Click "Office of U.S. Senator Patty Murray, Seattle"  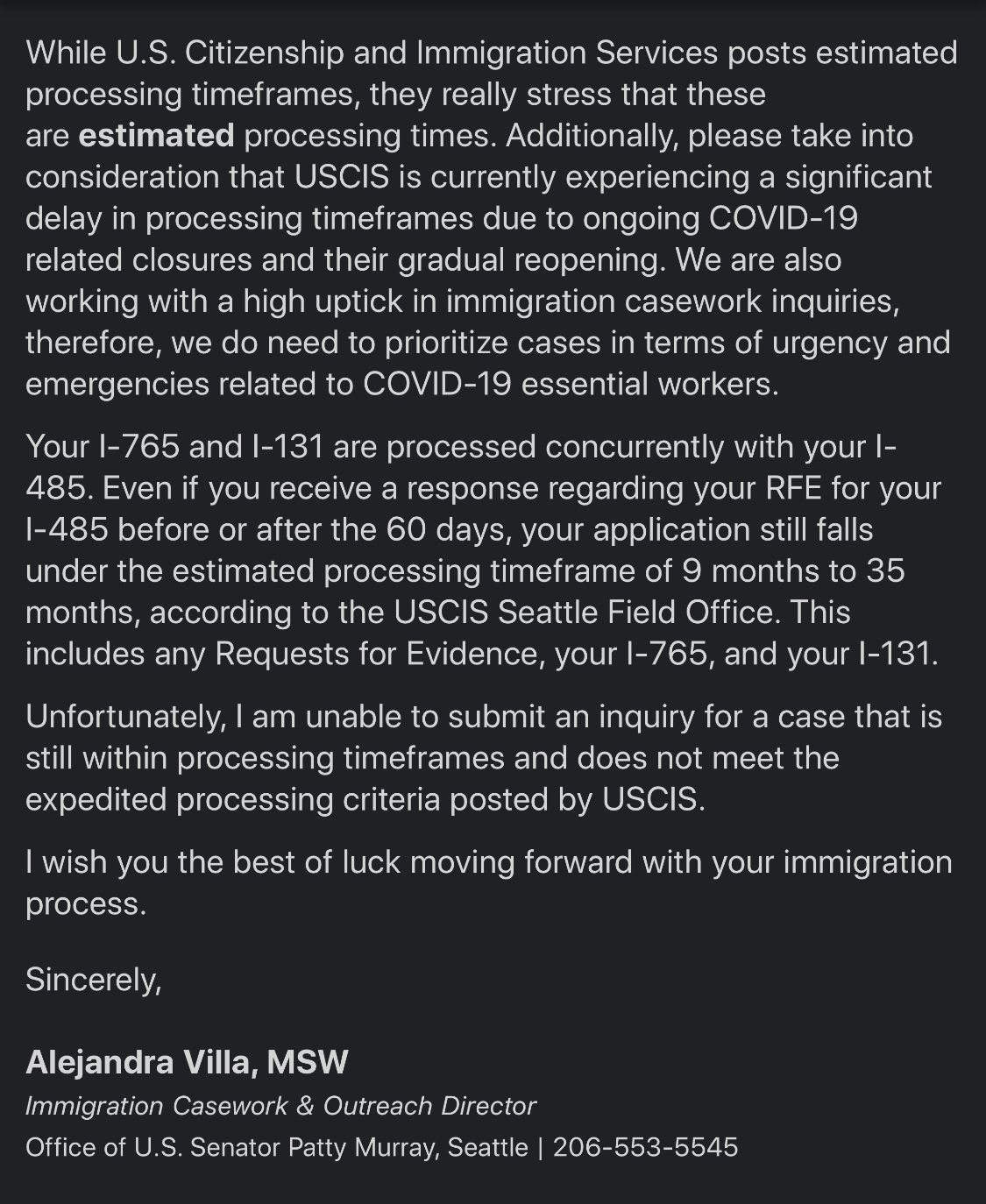tap(277, 1147)
